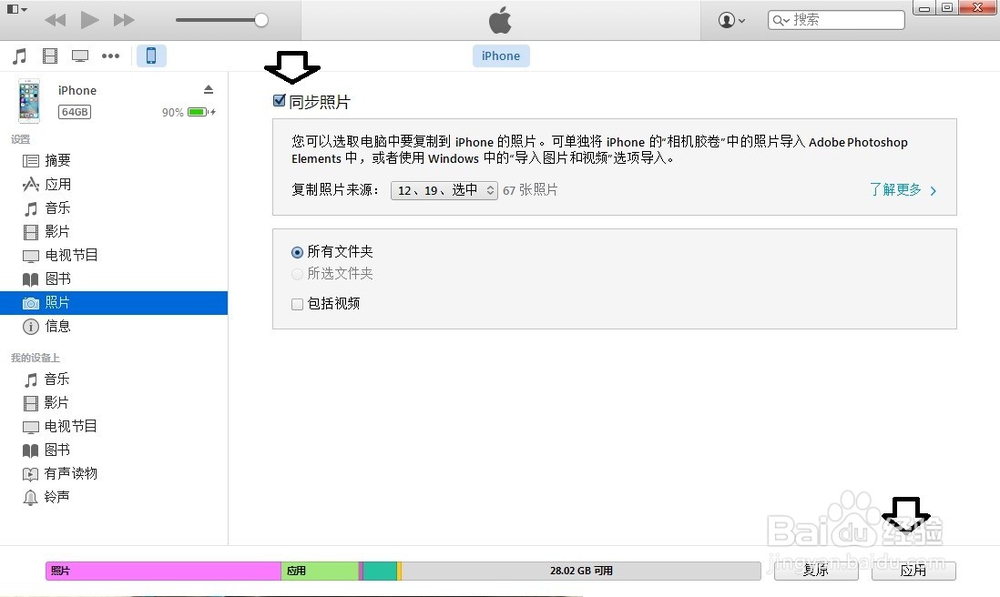This screenshot has width=1000, height=597.
Task: Click the 了解更多 link
Action: click(x=896, y=189)
